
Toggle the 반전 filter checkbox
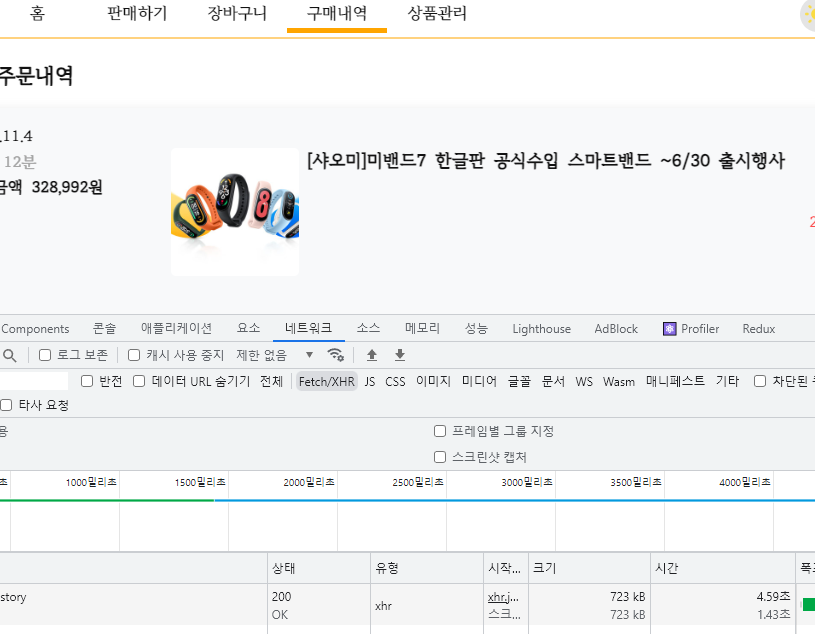[x=87, y=381]
